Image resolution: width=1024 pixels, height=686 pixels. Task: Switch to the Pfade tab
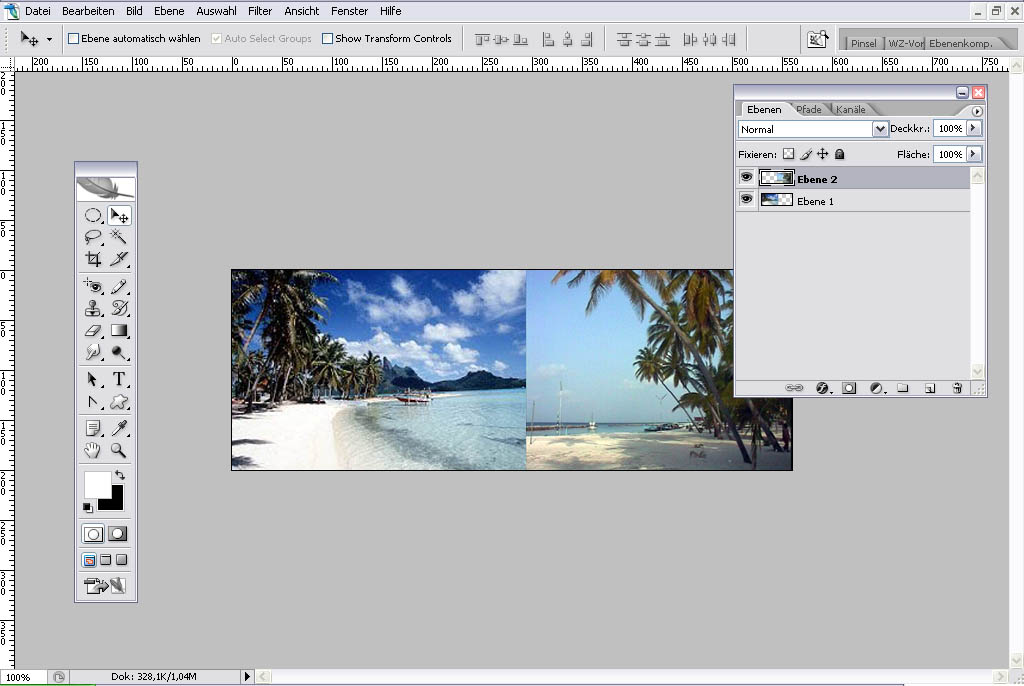click(808, 109)
